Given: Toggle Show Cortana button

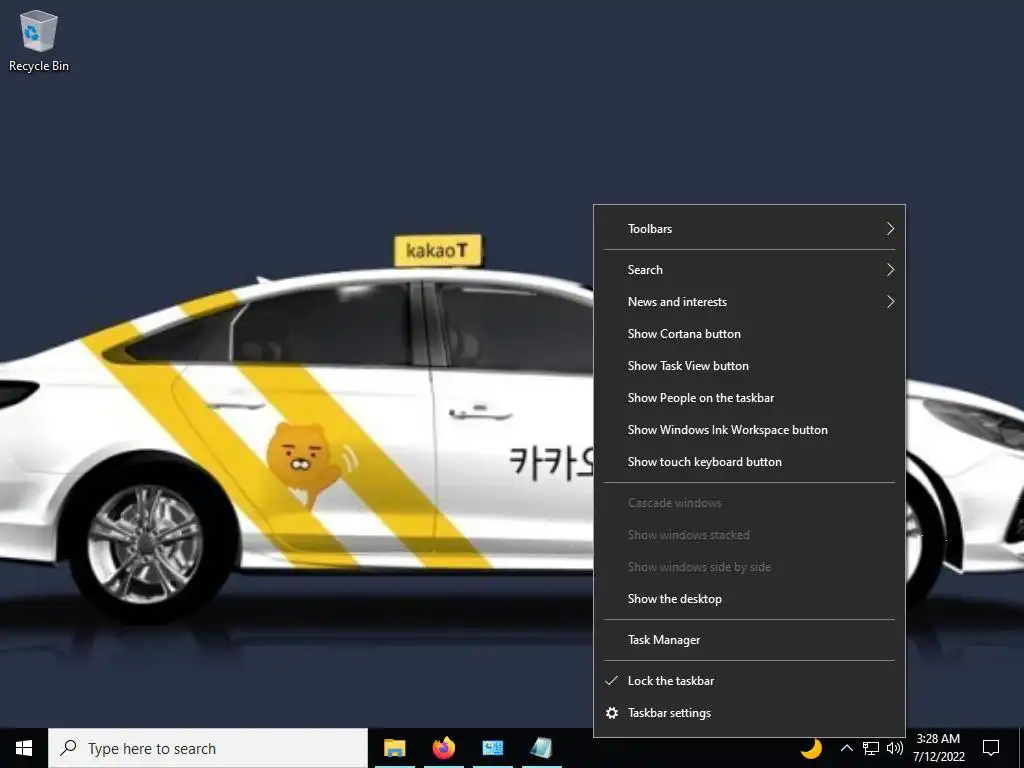Looking at the screenshot, I should click(749, 334).
